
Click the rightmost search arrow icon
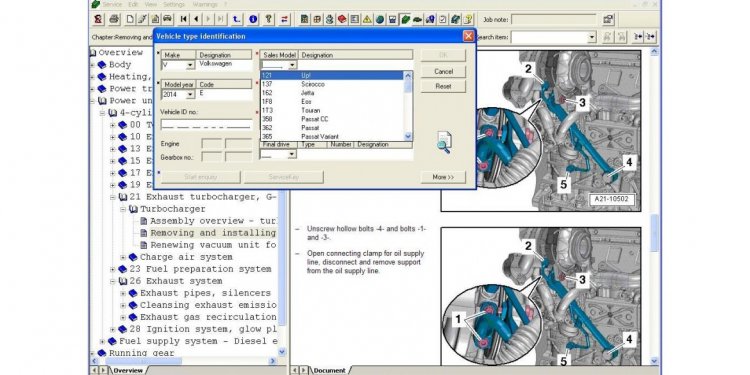(651, 36)
